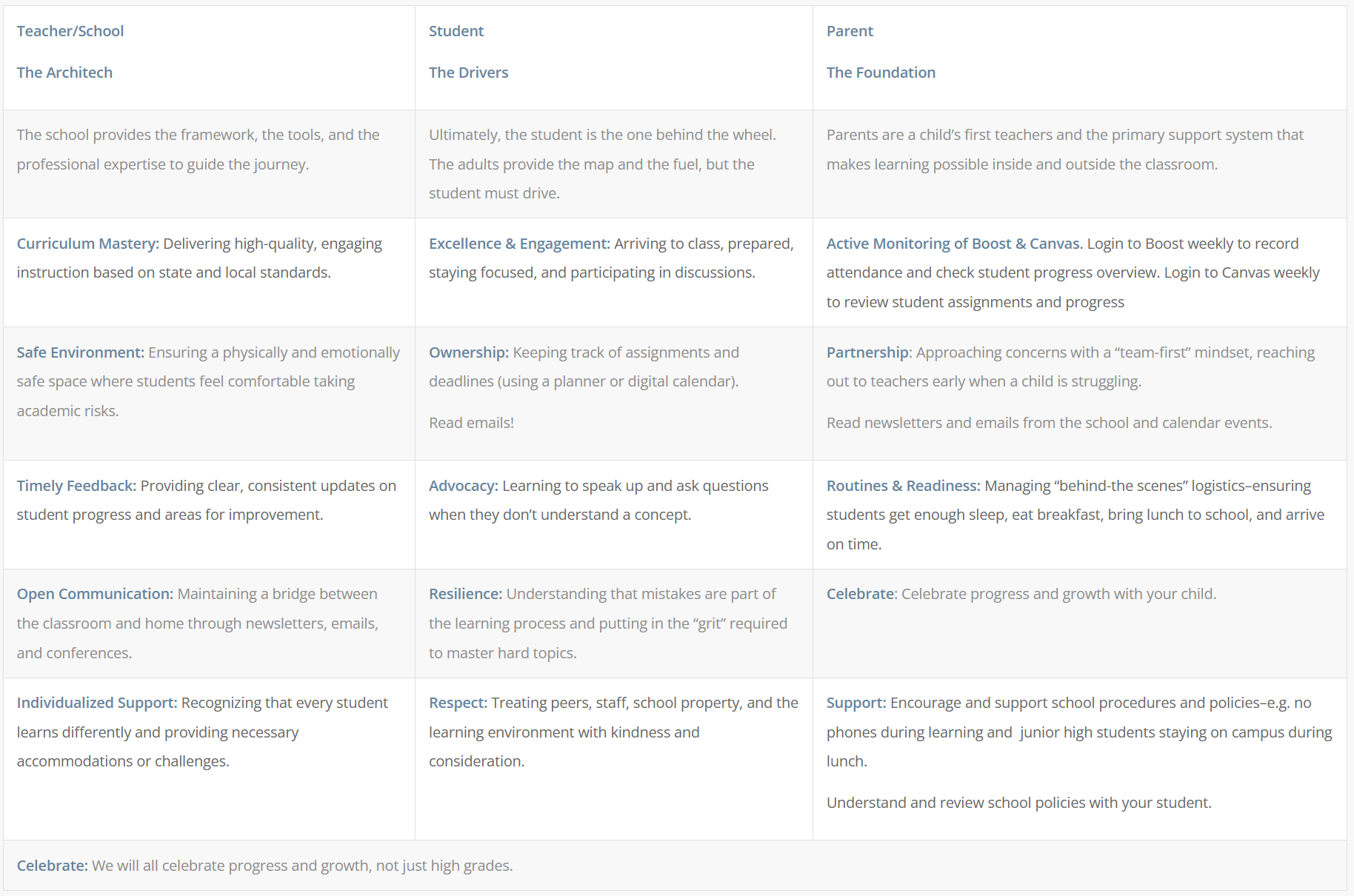Click the Celebrate label in bottom row

[x=52, y=866]
